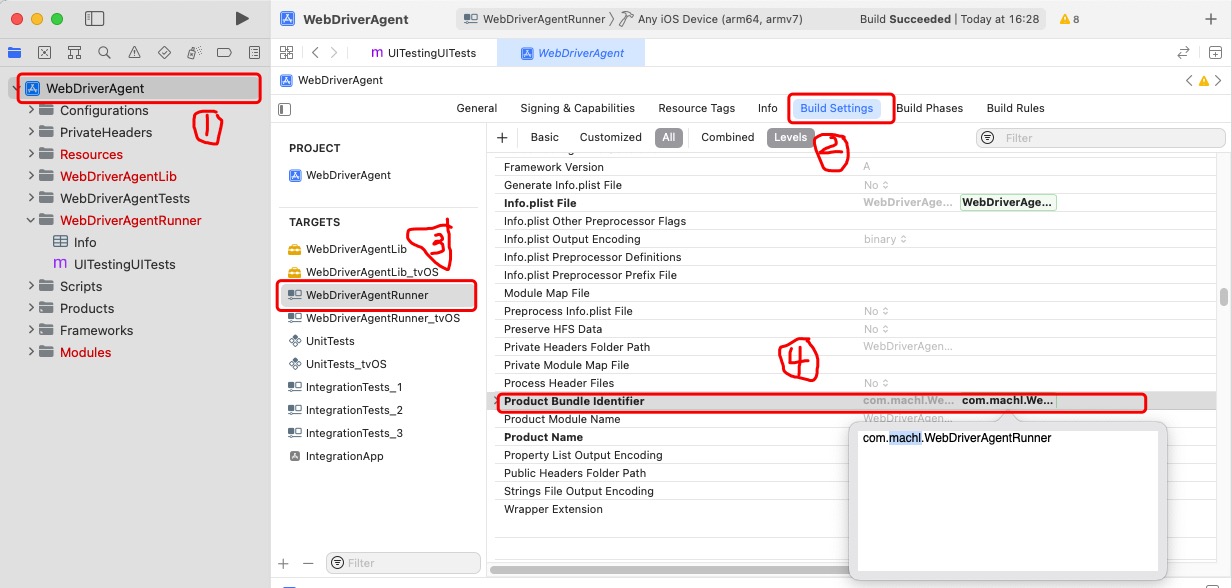1232x588 pixels.
Task: Expand the WebDriverAgentLib group
Action: click(31, 176)
